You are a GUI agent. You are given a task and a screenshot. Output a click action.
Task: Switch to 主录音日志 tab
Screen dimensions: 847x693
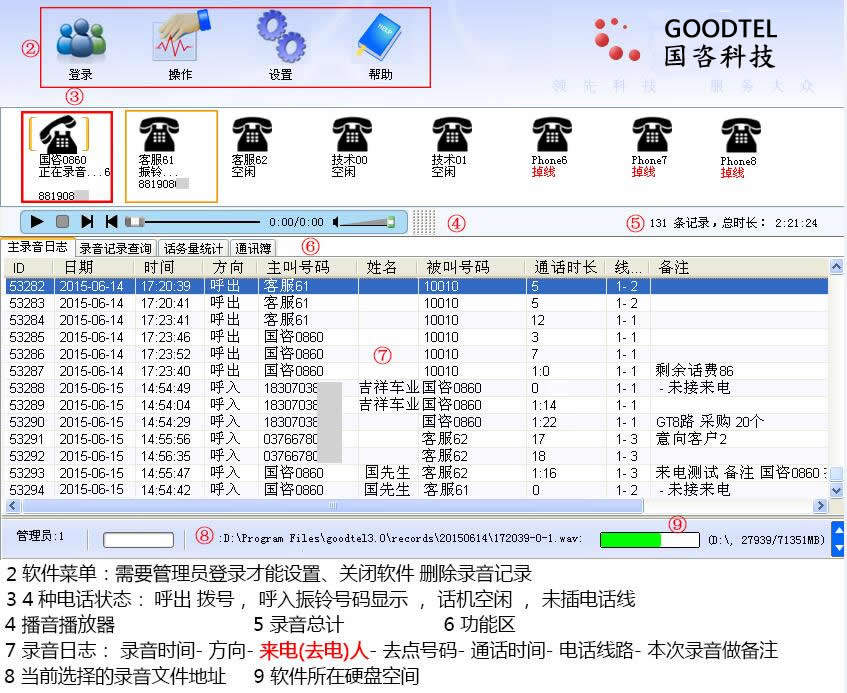point(37,247)
